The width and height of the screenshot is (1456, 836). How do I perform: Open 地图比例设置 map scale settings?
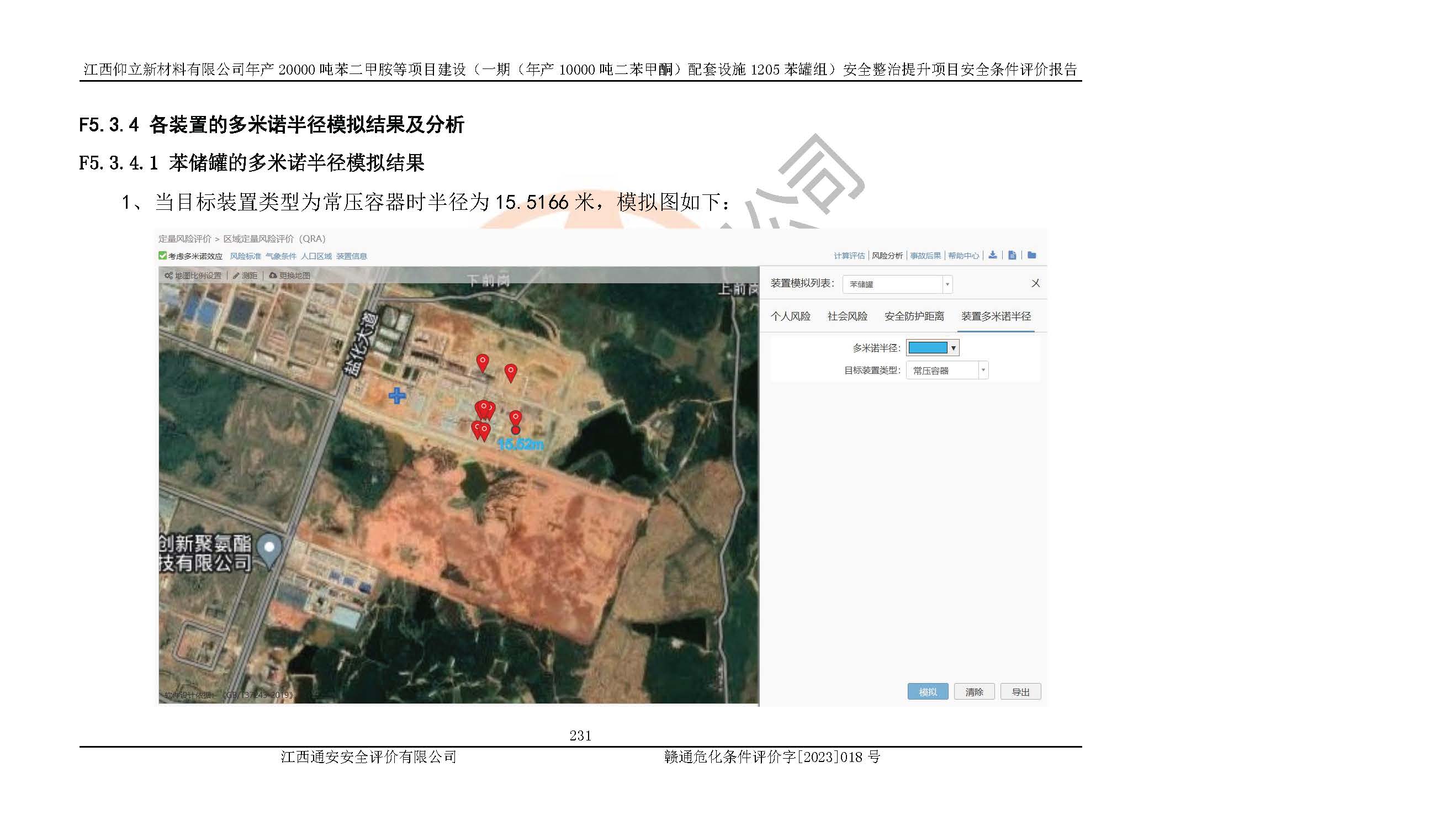(193, 276)
